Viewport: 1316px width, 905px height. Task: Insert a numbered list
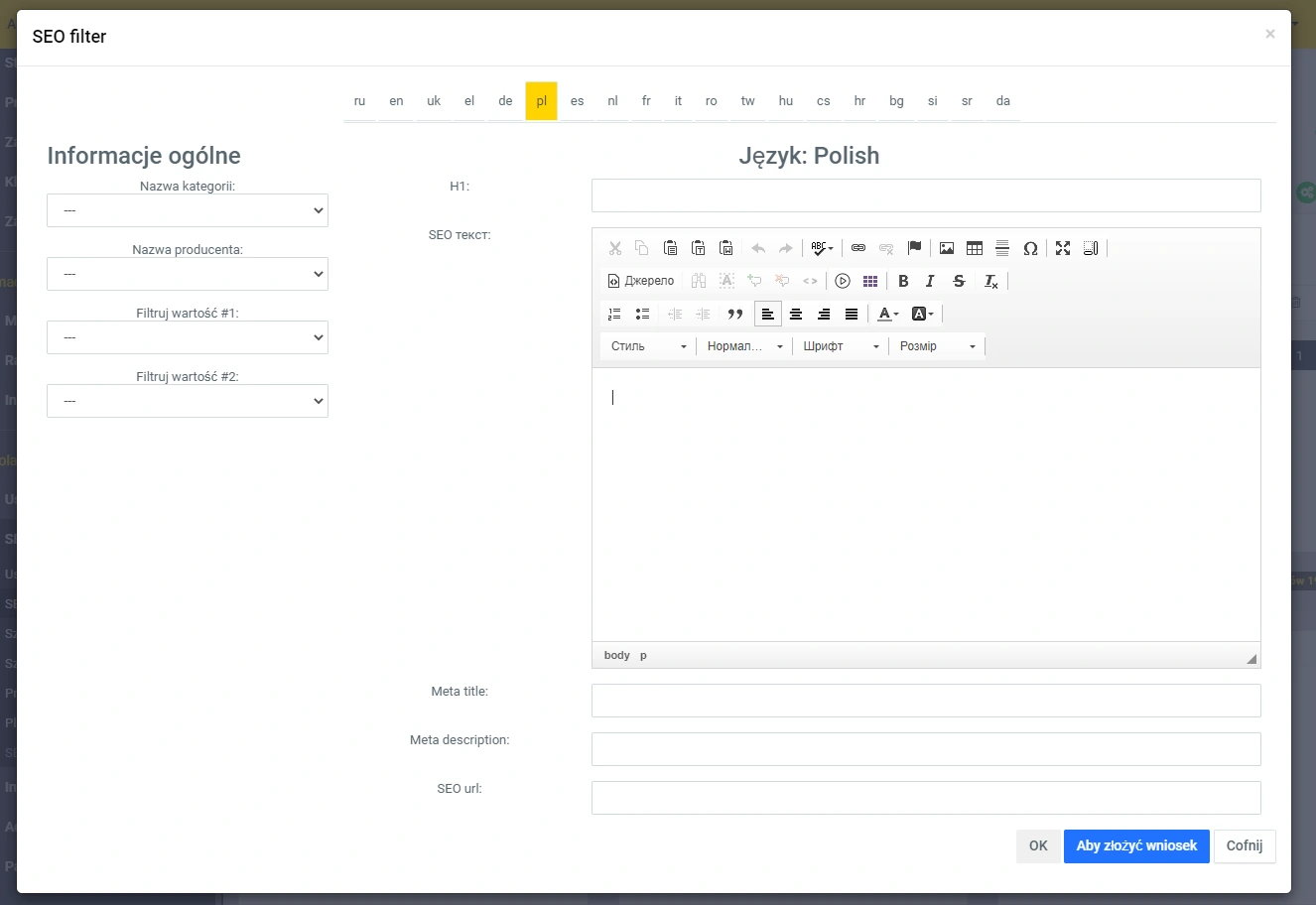[614, 314]
